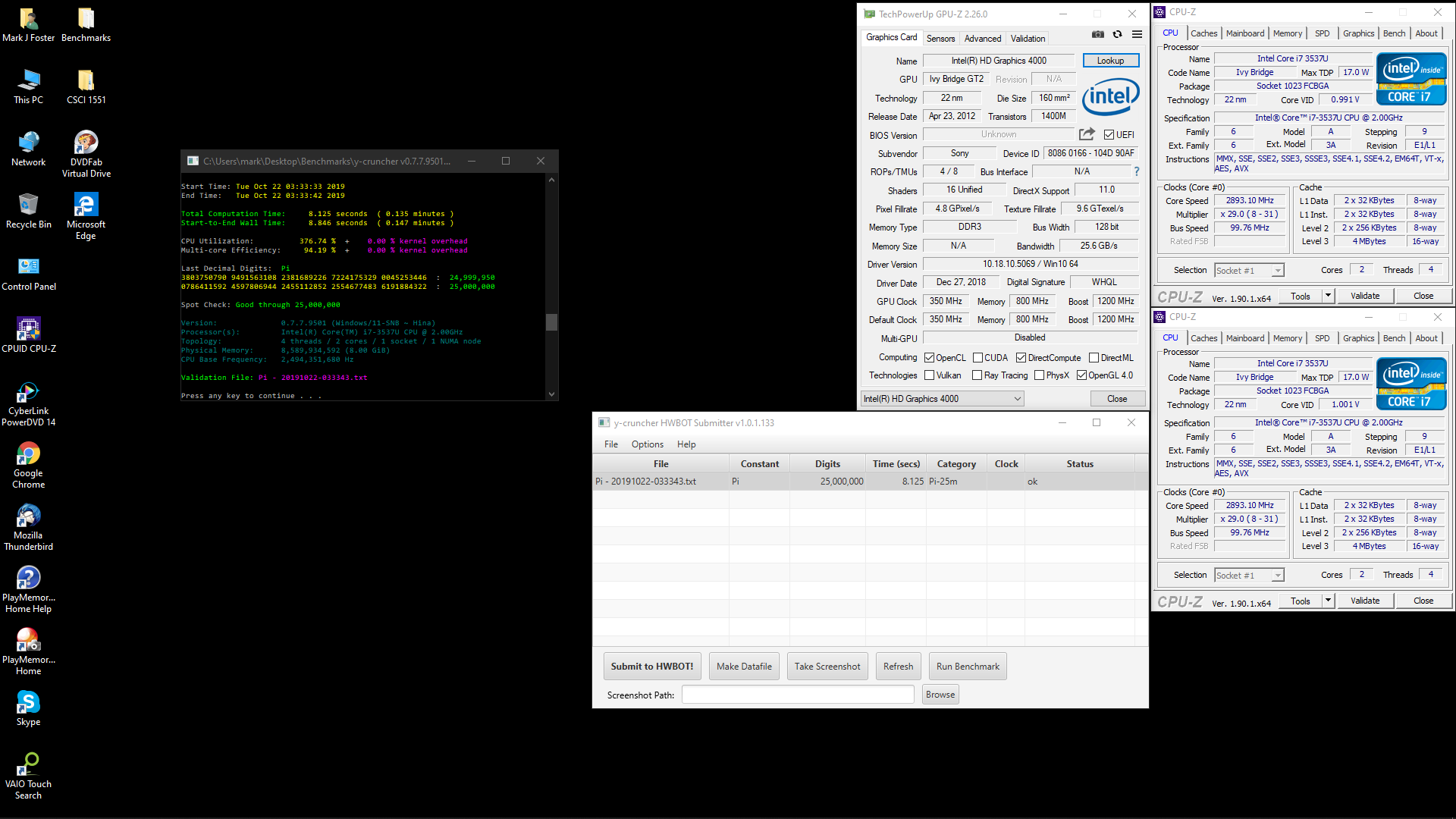Open Socket #1 selection dropdown in upper CPU-Z
1456x819 pixels.
click(x=1249, y=271)
